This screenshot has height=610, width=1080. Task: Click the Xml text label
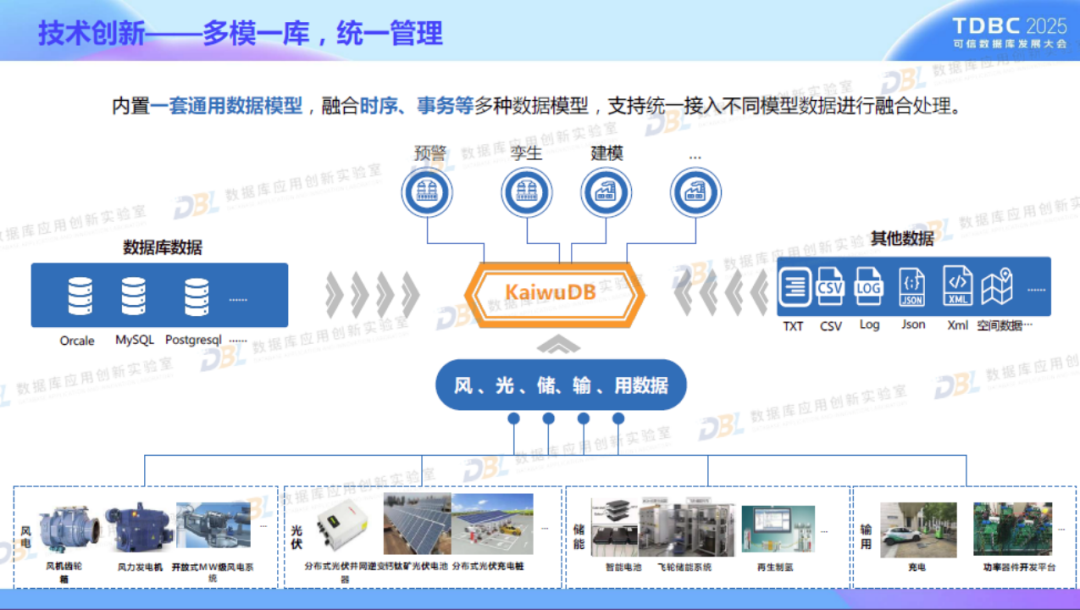click(957, 325)
